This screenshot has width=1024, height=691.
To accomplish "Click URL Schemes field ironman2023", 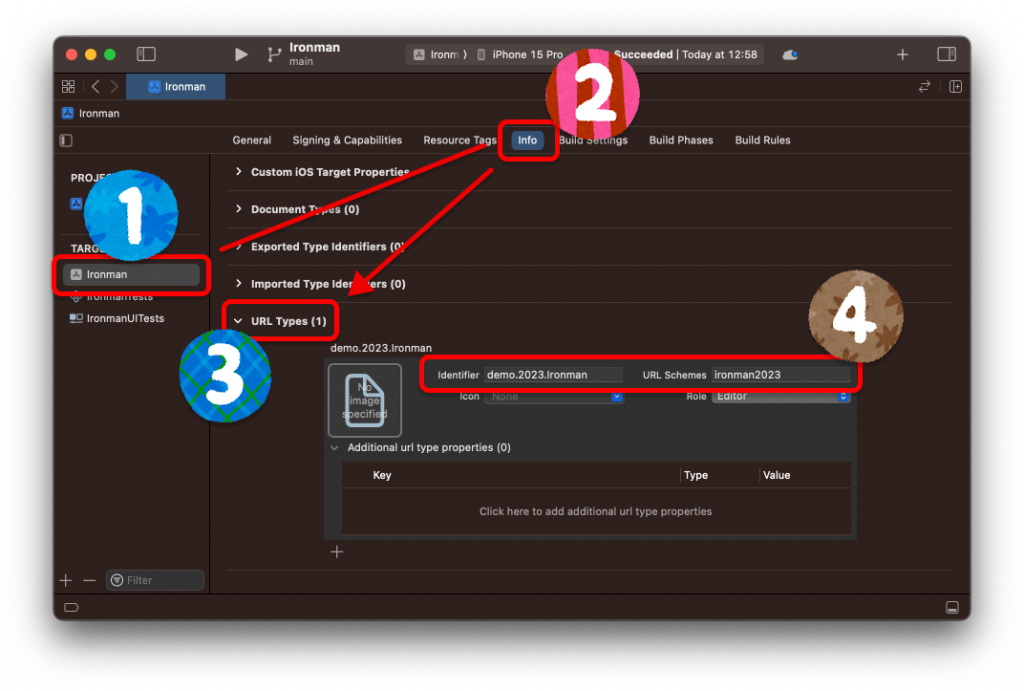I will (780, 375).
